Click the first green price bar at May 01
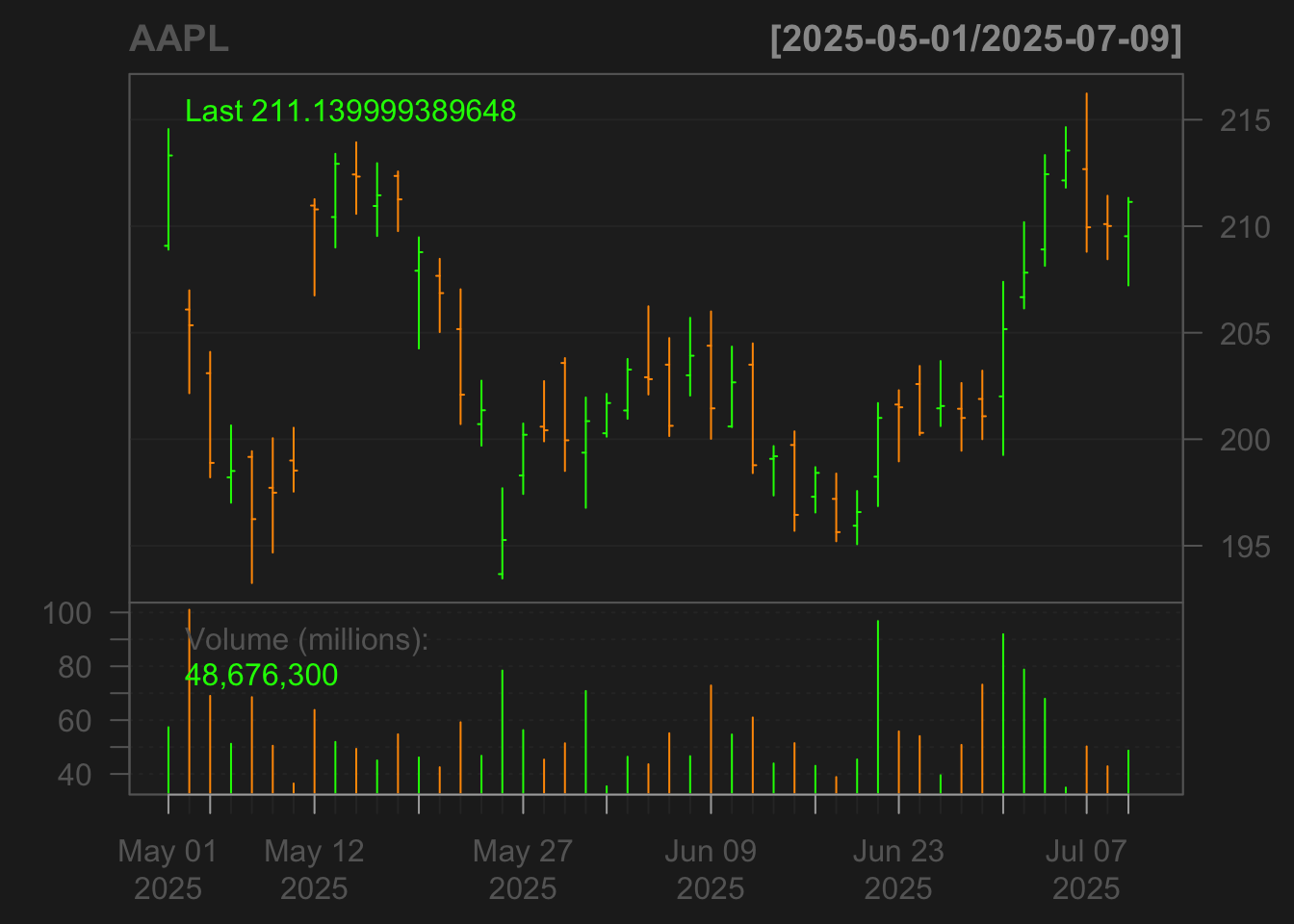 [x=168, y=190]
